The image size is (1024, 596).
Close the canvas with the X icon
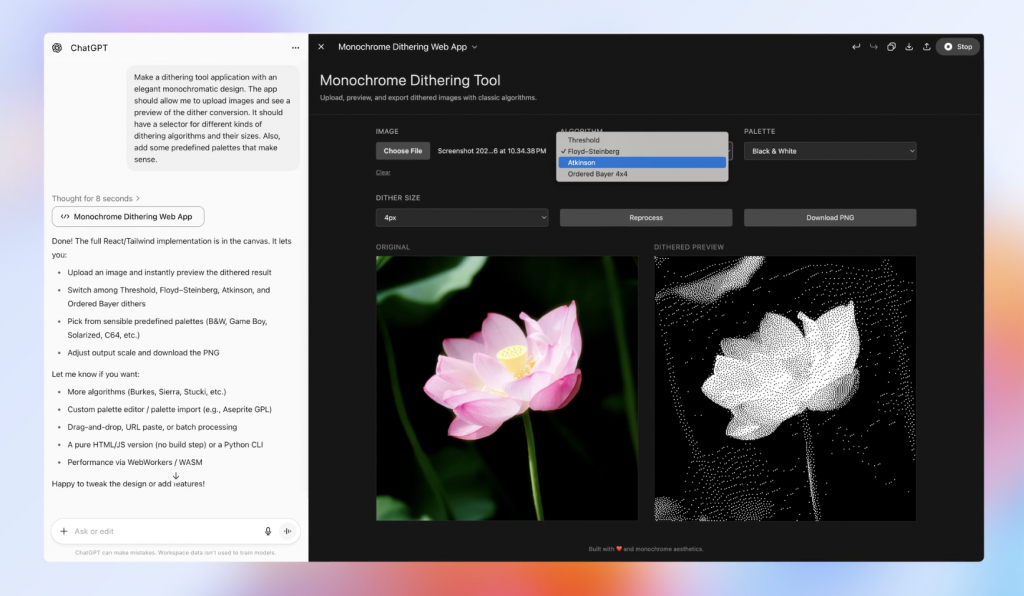(321, 47)
